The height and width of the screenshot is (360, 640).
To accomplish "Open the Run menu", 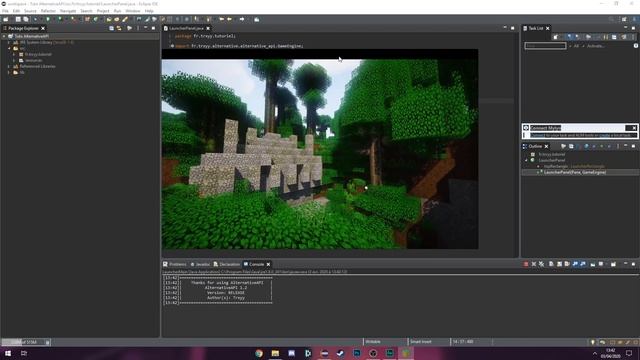I will [x=117, y=11].
